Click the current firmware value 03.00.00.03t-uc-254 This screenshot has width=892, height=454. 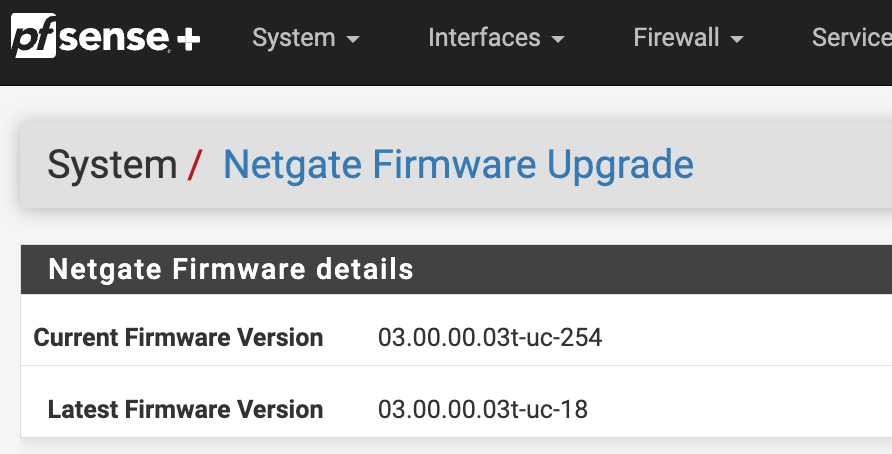click(x=490, y=338)
